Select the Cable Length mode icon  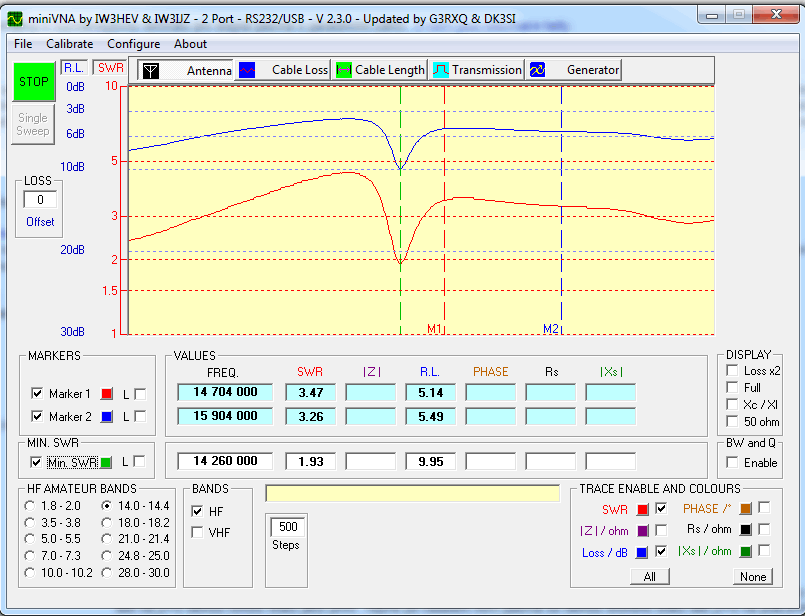pos(344,70)
